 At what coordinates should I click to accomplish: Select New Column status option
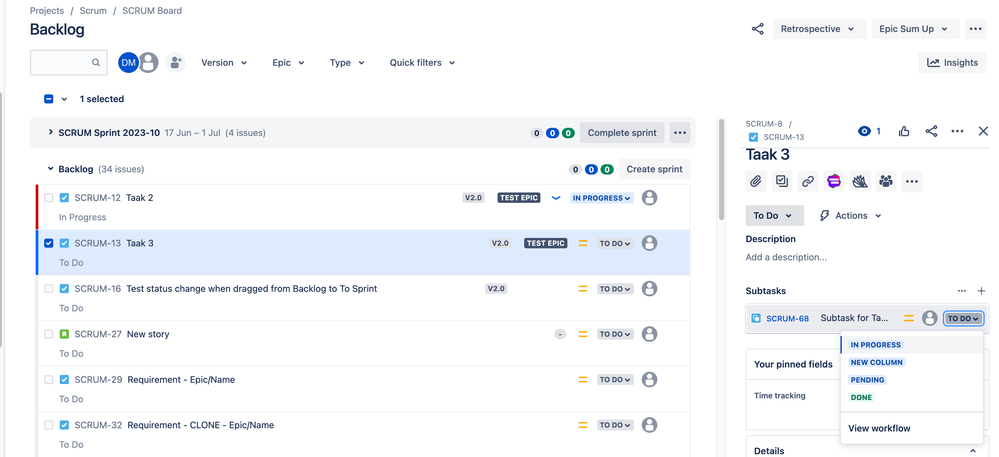pyautogui.click(x=877, y=362)
